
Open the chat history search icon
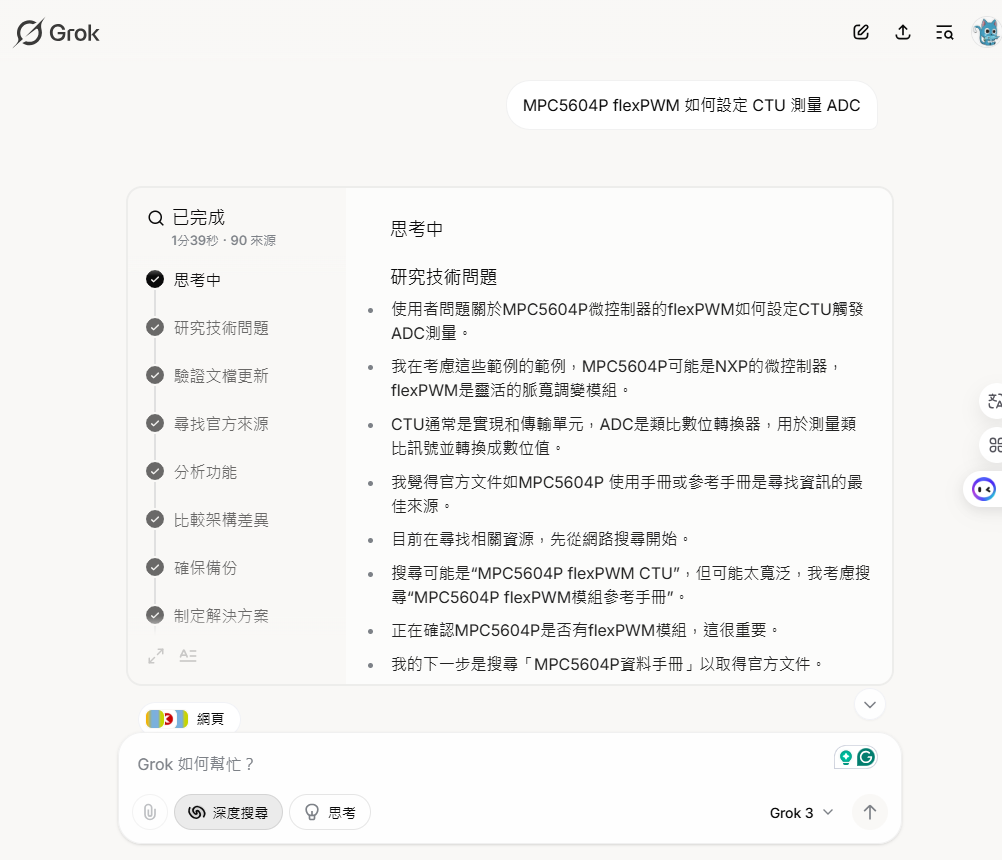pos(944,32)
